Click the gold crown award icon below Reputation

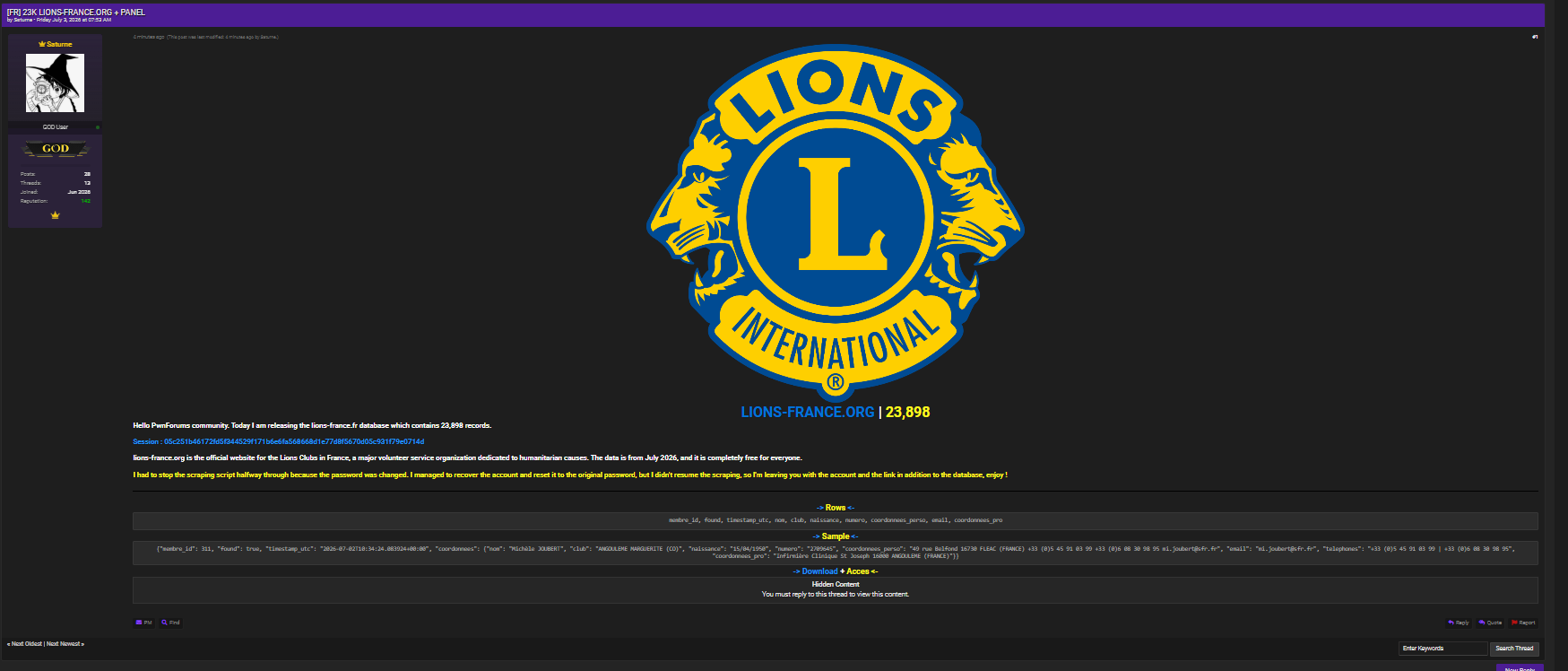[x=55, y=215]
